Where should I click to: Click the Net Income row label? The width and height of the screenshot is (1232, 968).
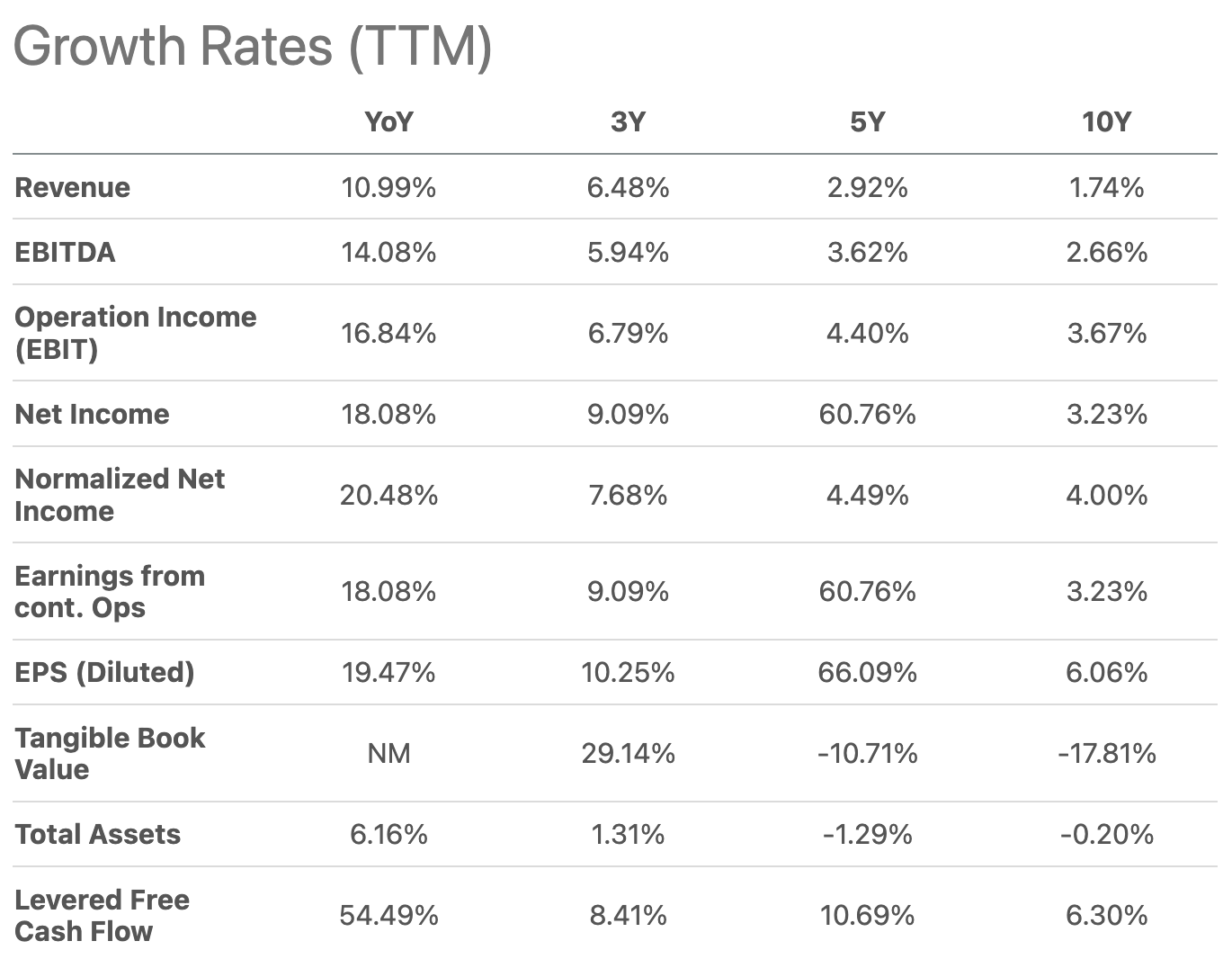tap(92, 414)
